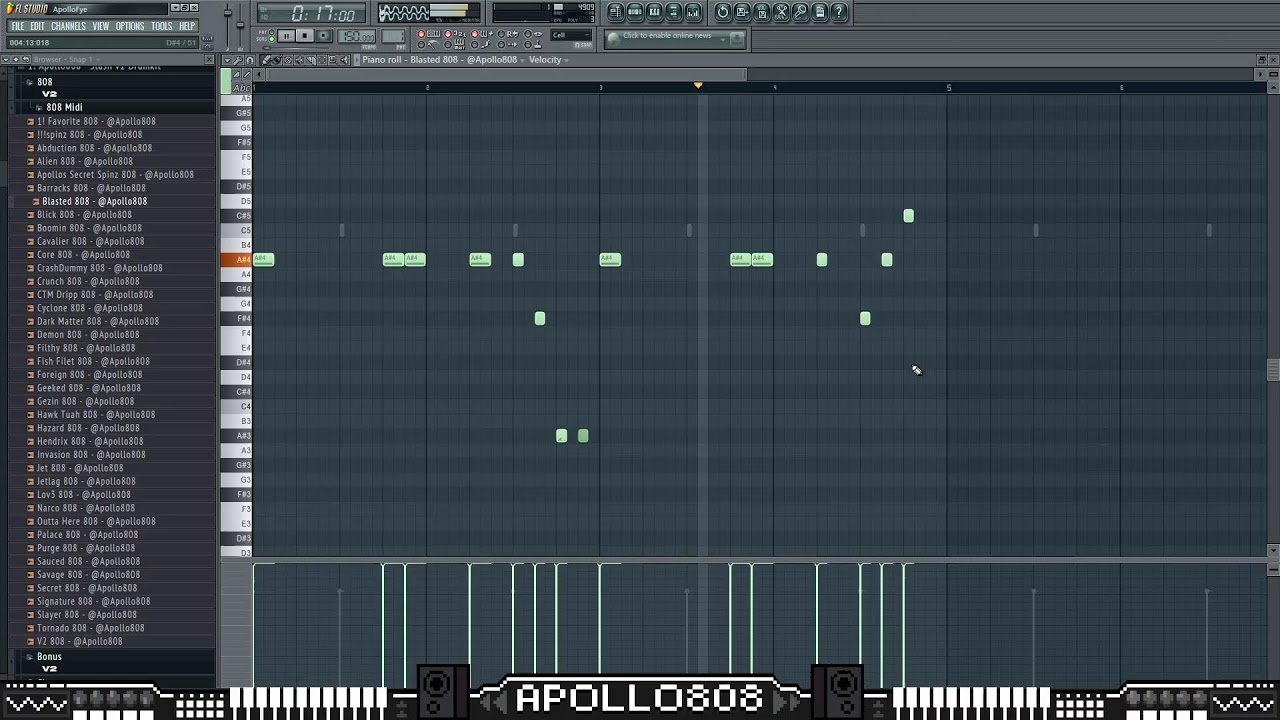Select 'Blasted 808 - @Apollo808' in browser
This screenshot has height=720, width=1280.
pyautogui.click(x=94, y=201)
